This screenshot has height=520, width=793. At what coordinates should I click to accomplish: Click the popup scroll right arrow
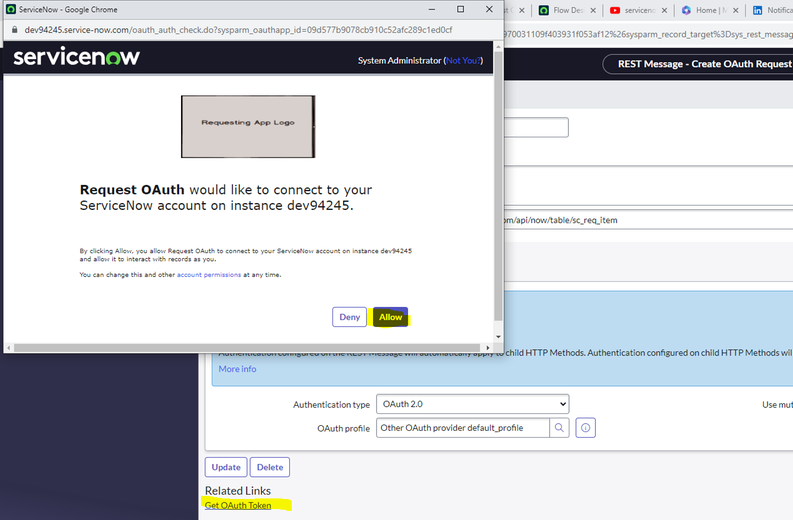click(488, 348)
